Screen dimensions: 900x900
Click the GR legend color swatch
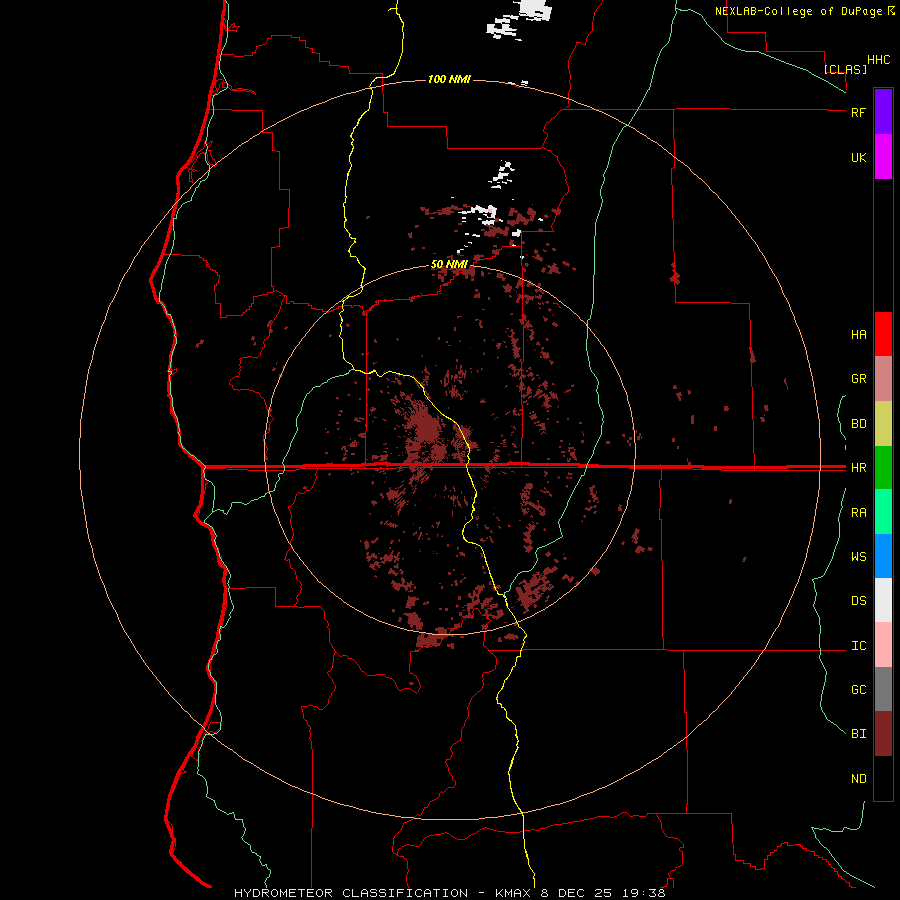click(883, 379)
